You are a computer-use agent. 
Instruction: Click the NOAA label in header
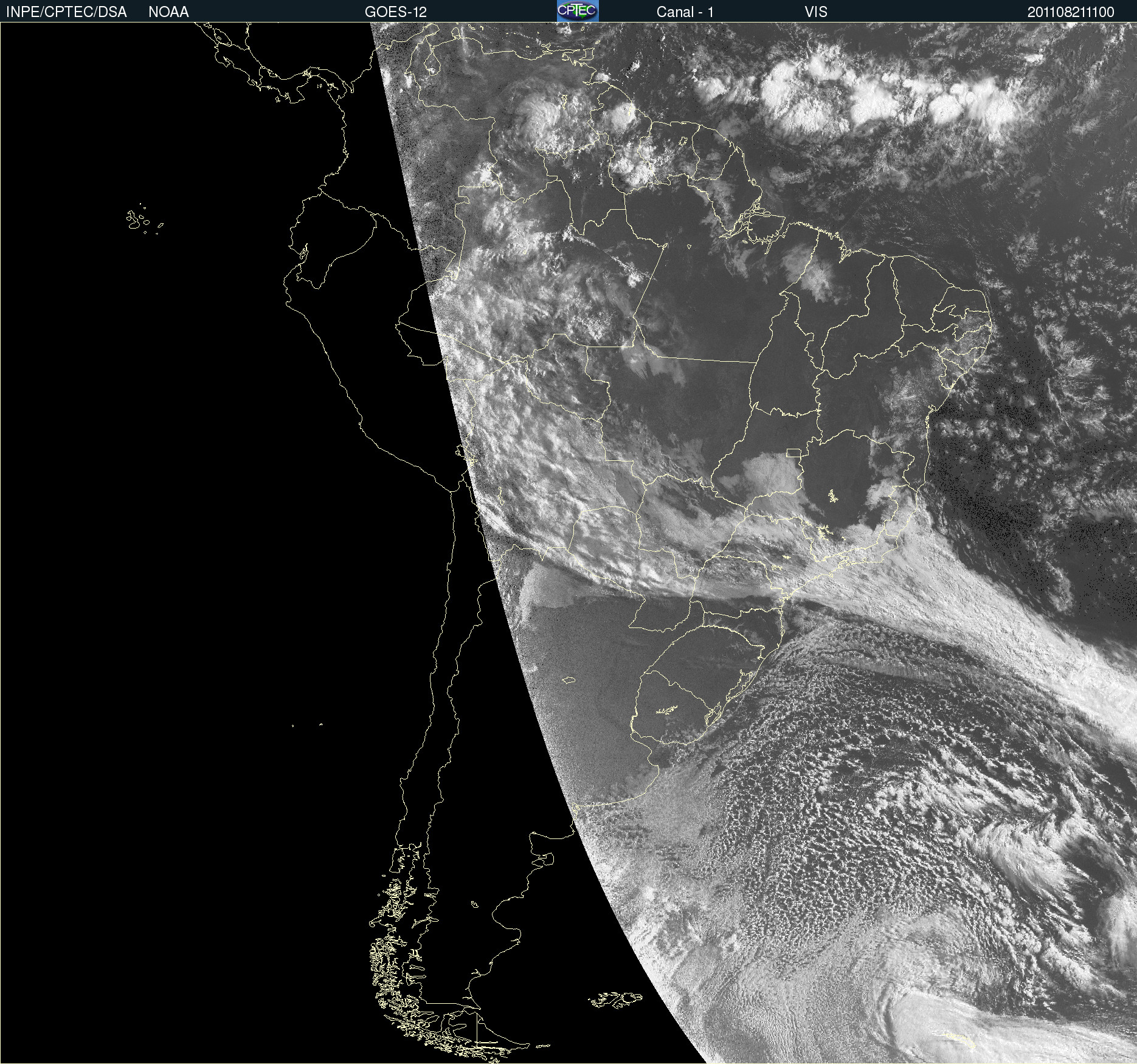[168, 12]
